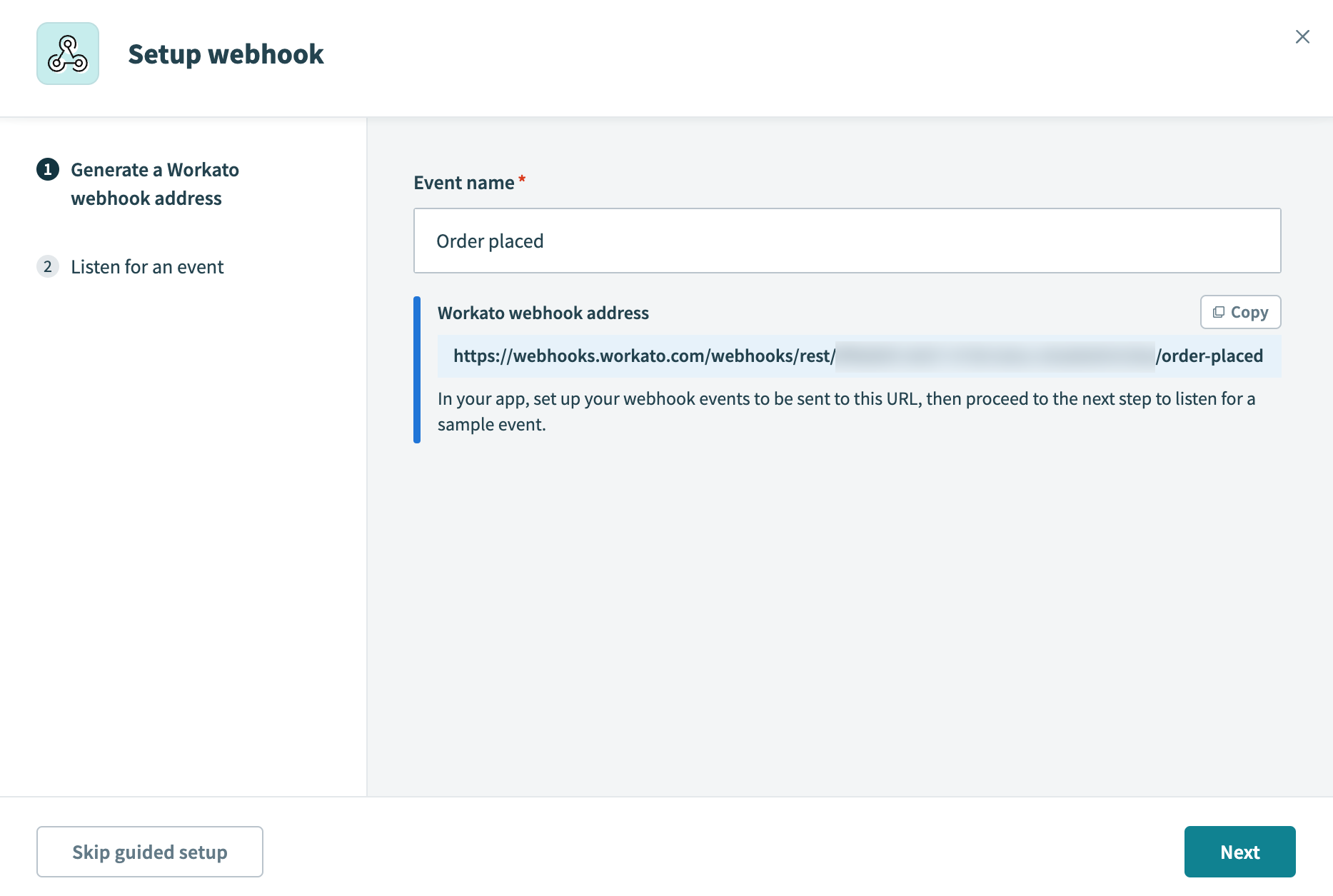Click the Workato webhook address heading
This screenshot has width=1333, height=896.
click(x=543, y=313)
